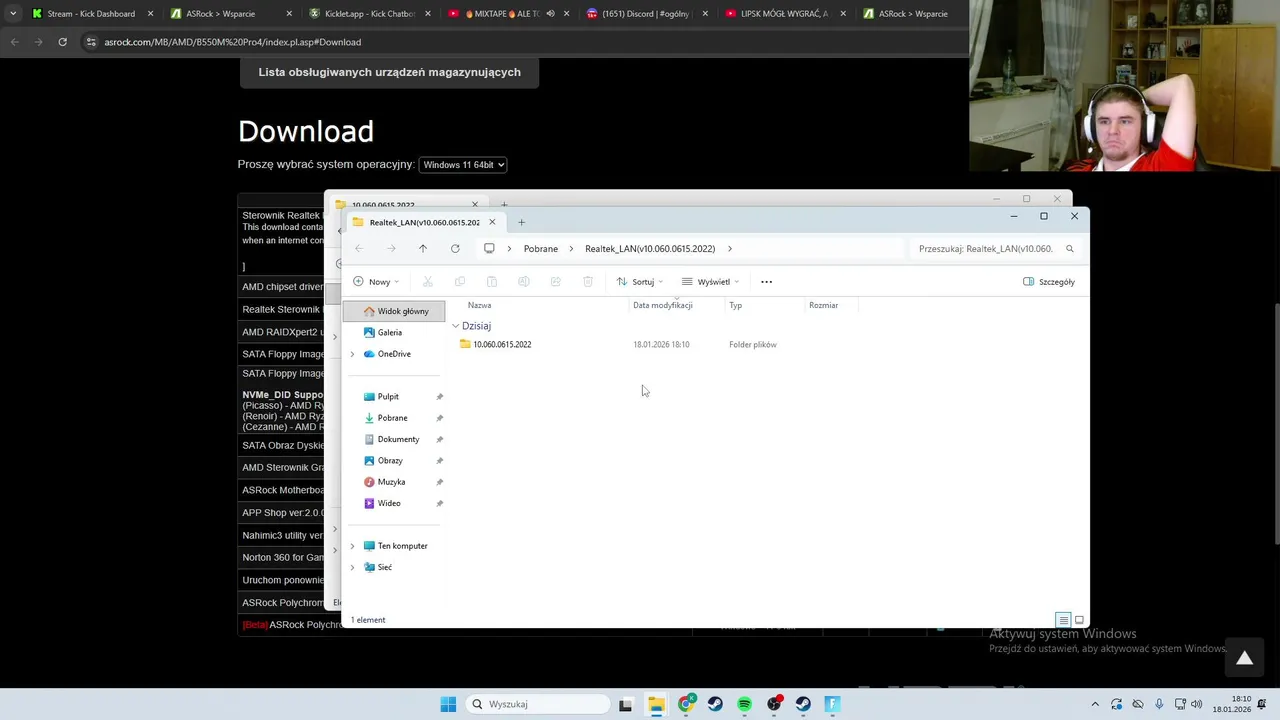Switch to LIPSK MÓGŁ WYGRAĆ browser tab
This screenshot has height=720, width=1280.
pyautogui.click(x=784, y=14)
